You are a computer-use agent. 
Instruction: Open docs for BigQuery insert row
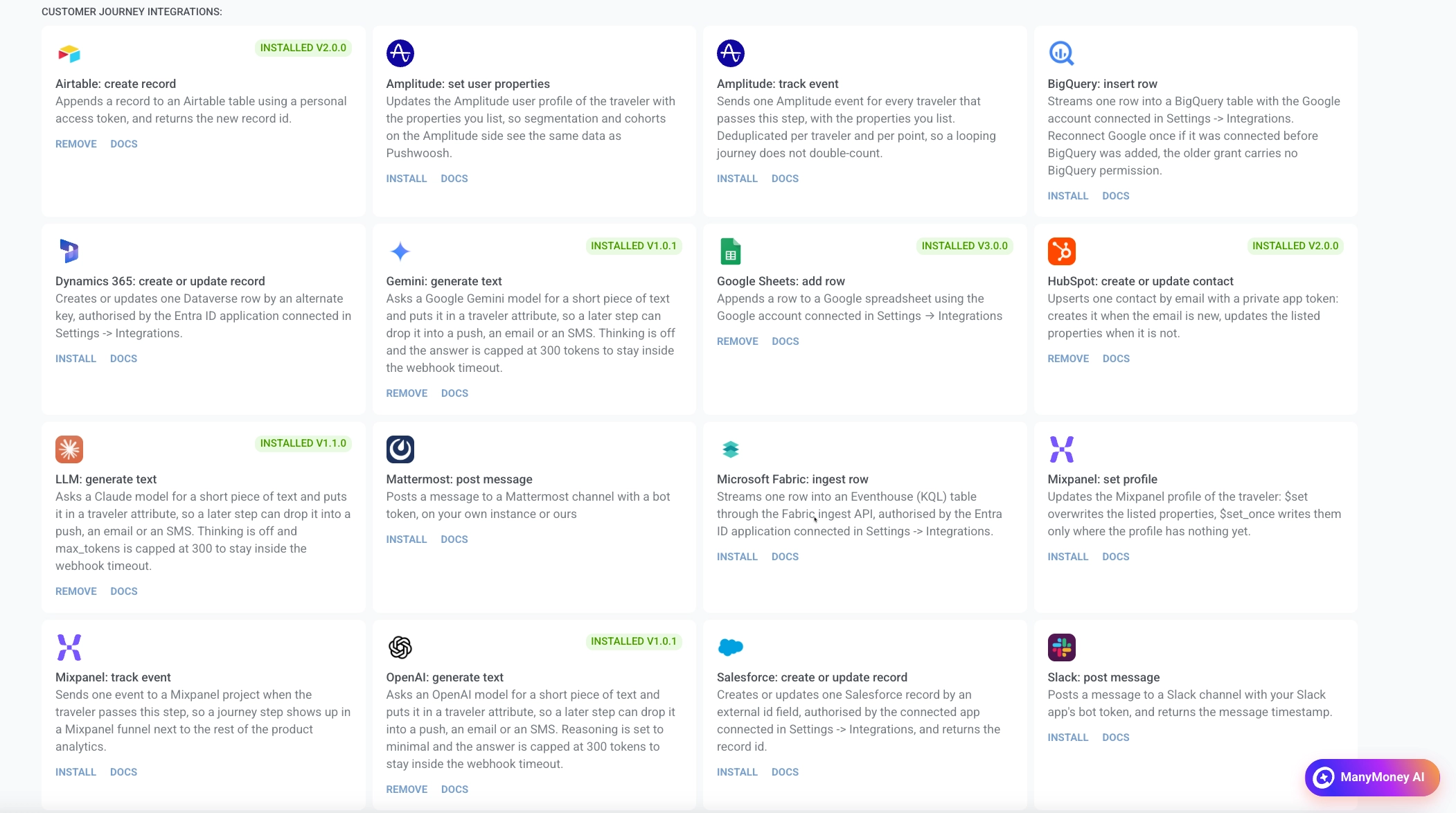(1116, 196)
